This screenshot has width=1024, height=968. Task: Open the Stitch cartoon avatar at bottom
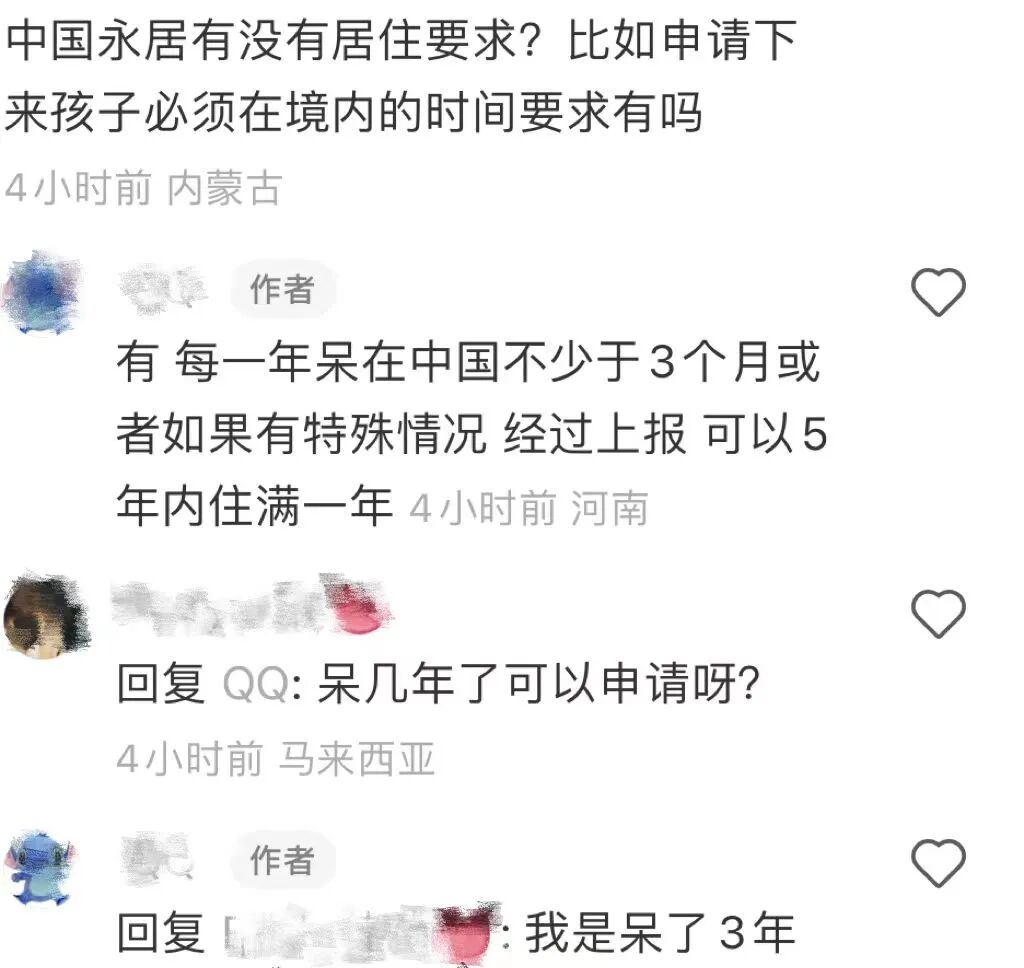coord(40,868)
